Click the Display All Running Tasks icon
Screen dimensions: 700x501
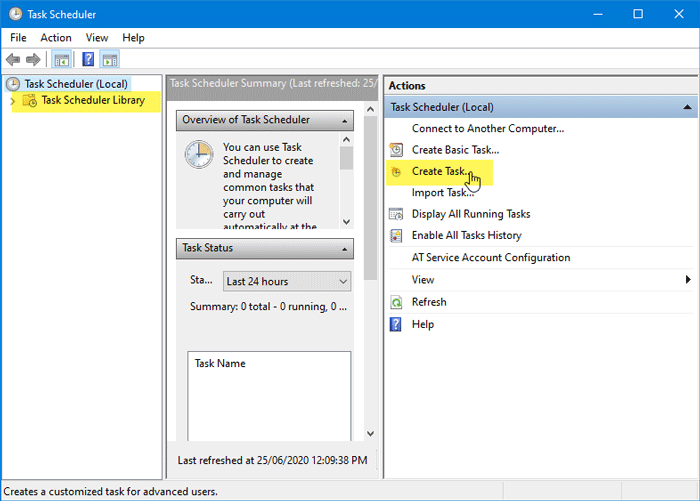(x=396, y=214)
